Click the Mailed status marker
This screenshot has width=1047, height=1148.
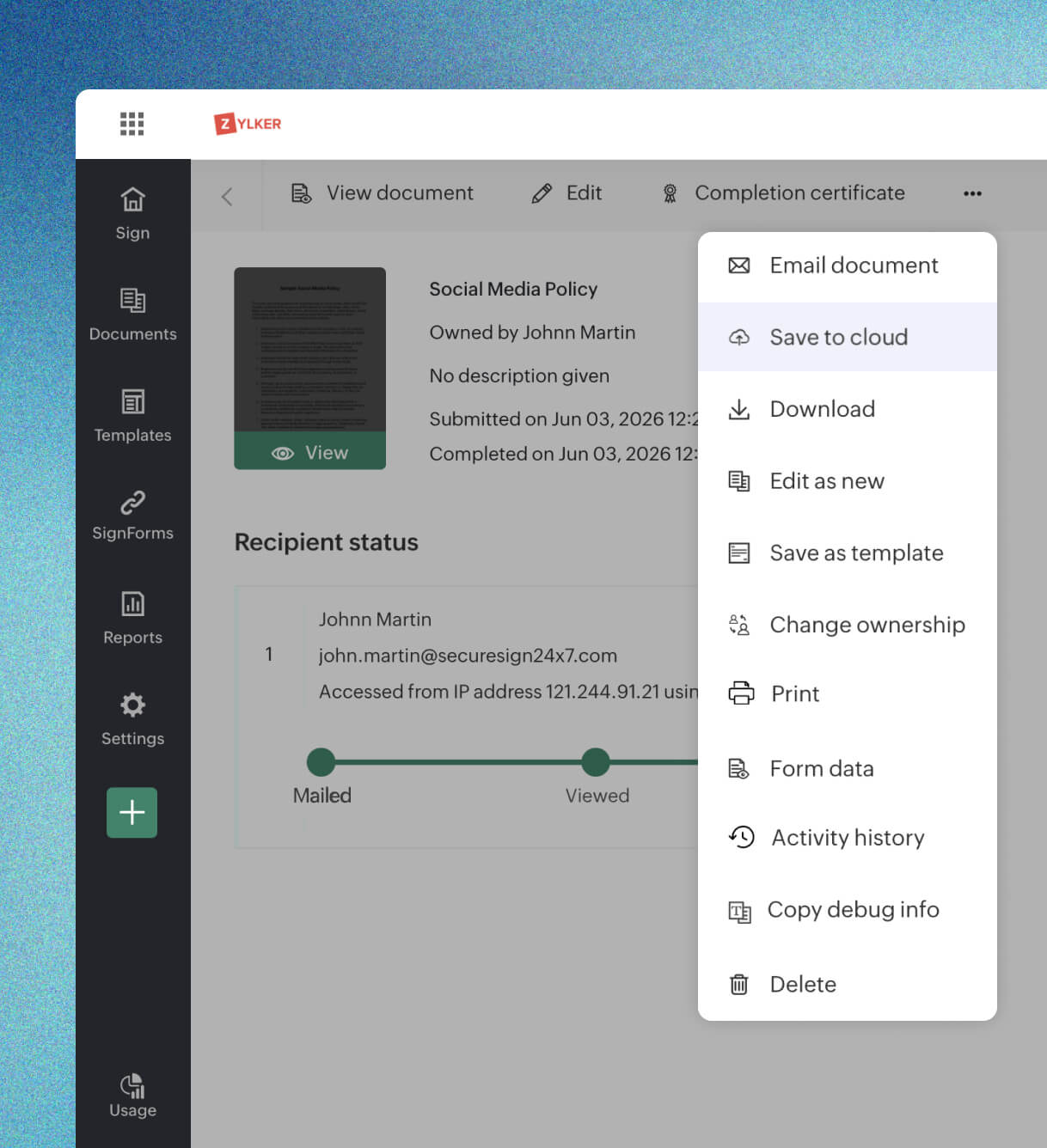coord(321,762)
